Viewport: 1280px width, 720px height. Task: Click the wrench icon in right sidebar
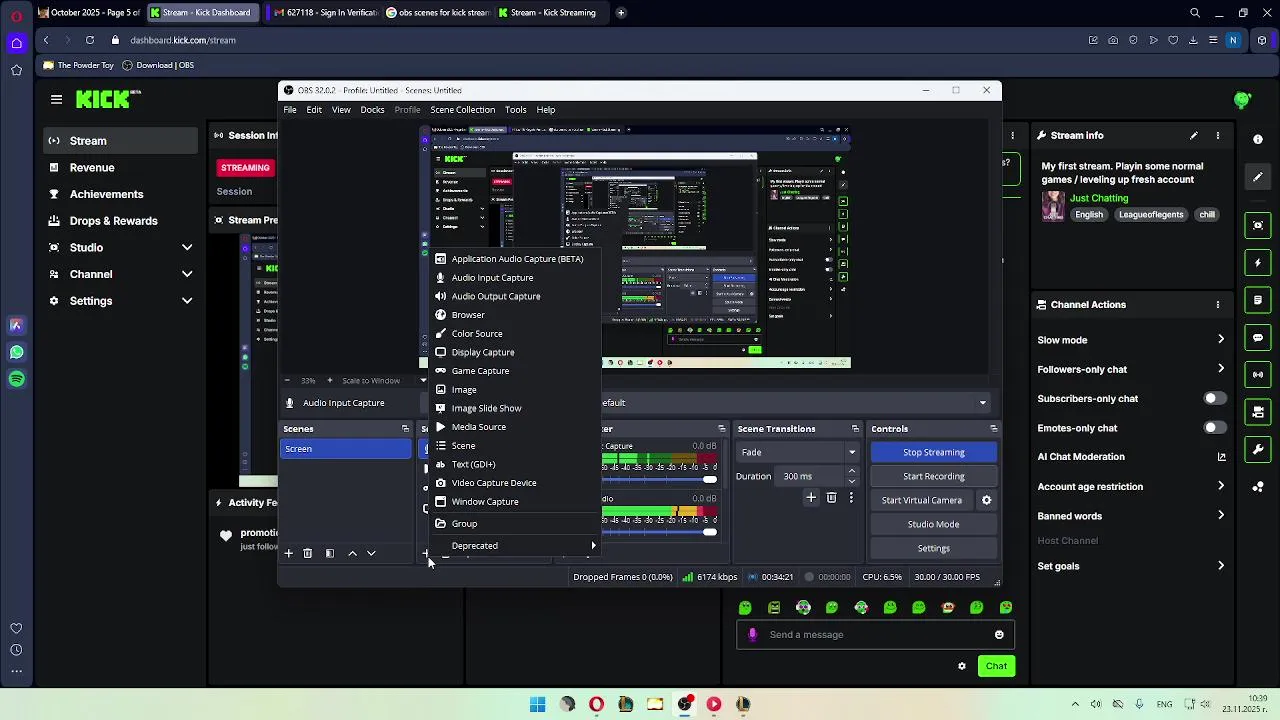(1258, 449)
